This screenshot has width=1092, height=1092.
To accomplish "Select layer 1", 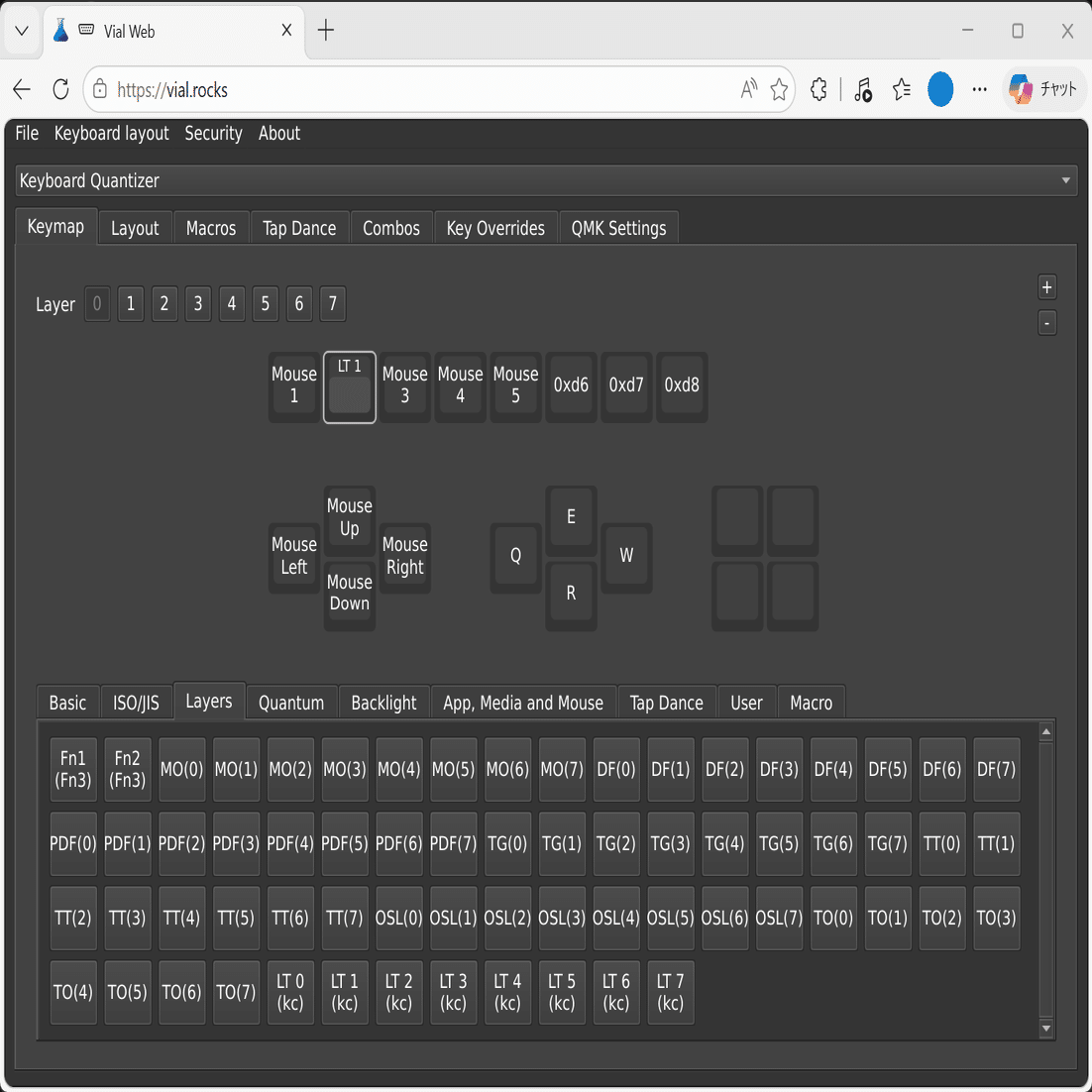I will 131,303.
